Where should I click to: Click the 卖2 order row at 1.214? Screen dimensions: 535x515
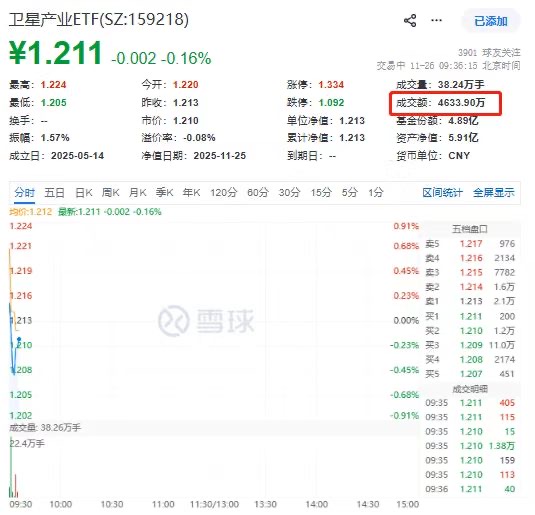point(470,287)
